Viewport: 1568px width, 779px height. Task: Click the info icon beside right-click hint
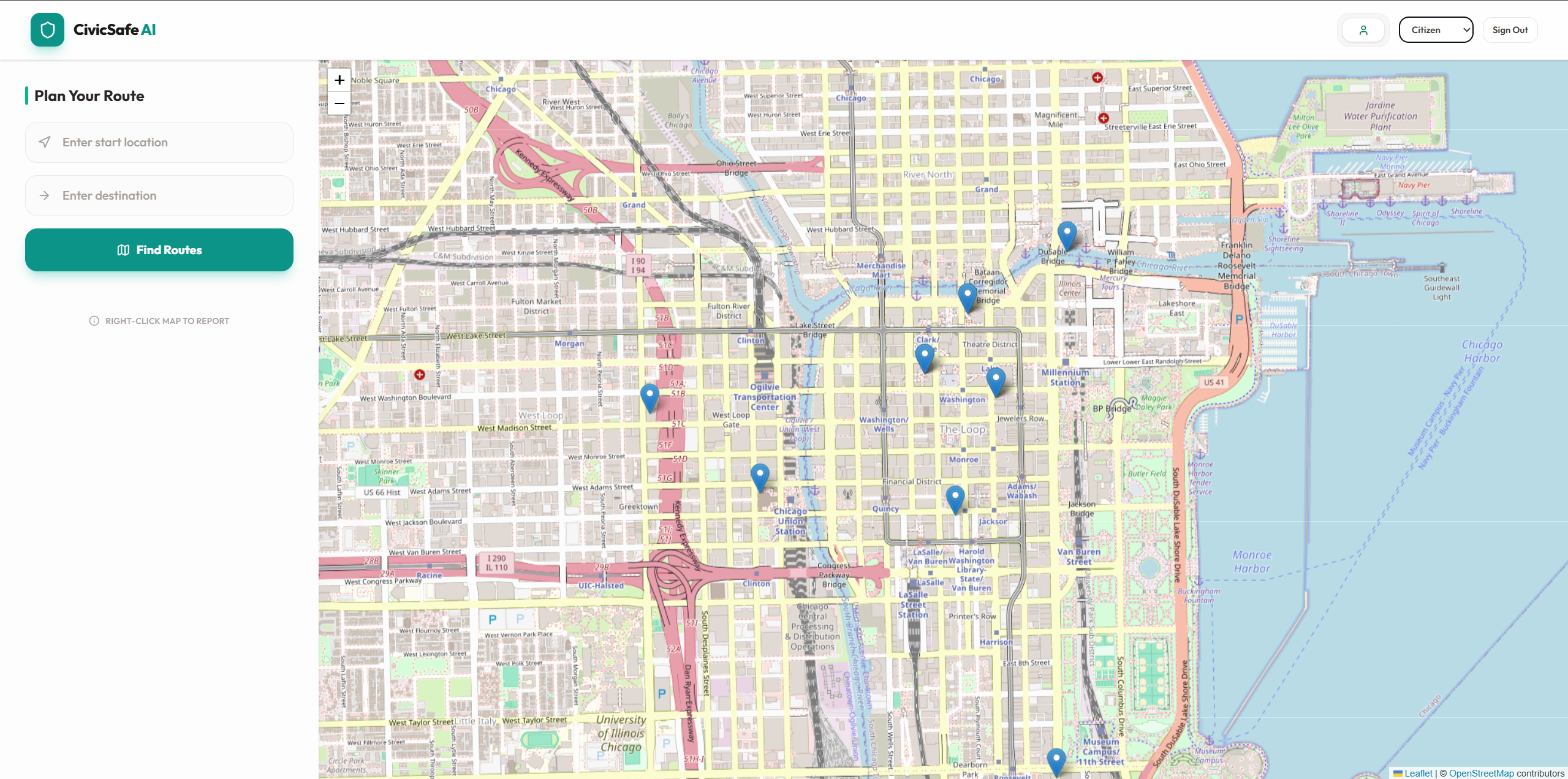(x=94, y=321)
